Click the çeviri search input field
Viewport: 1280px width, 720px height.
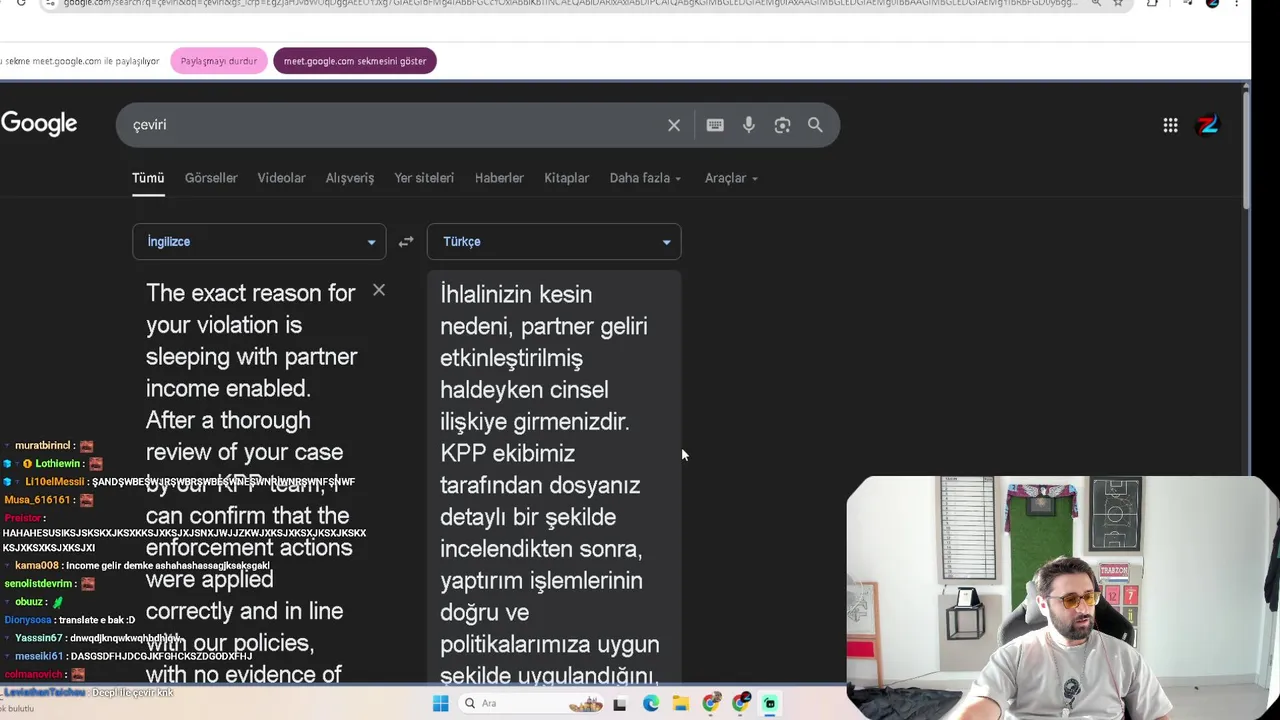click(395, 125)
